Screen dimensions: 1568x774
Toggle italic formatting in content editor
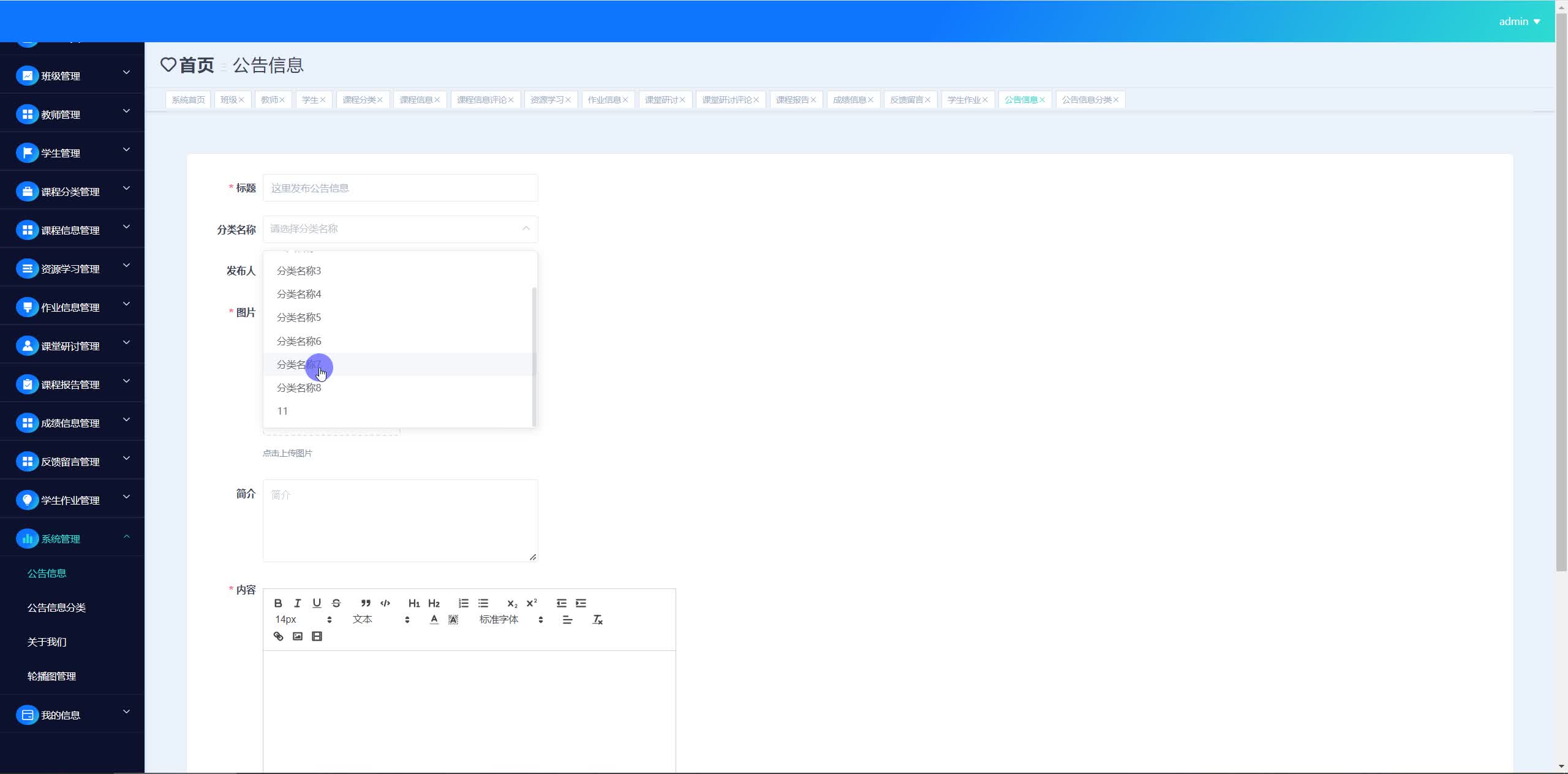click(298, 603)
